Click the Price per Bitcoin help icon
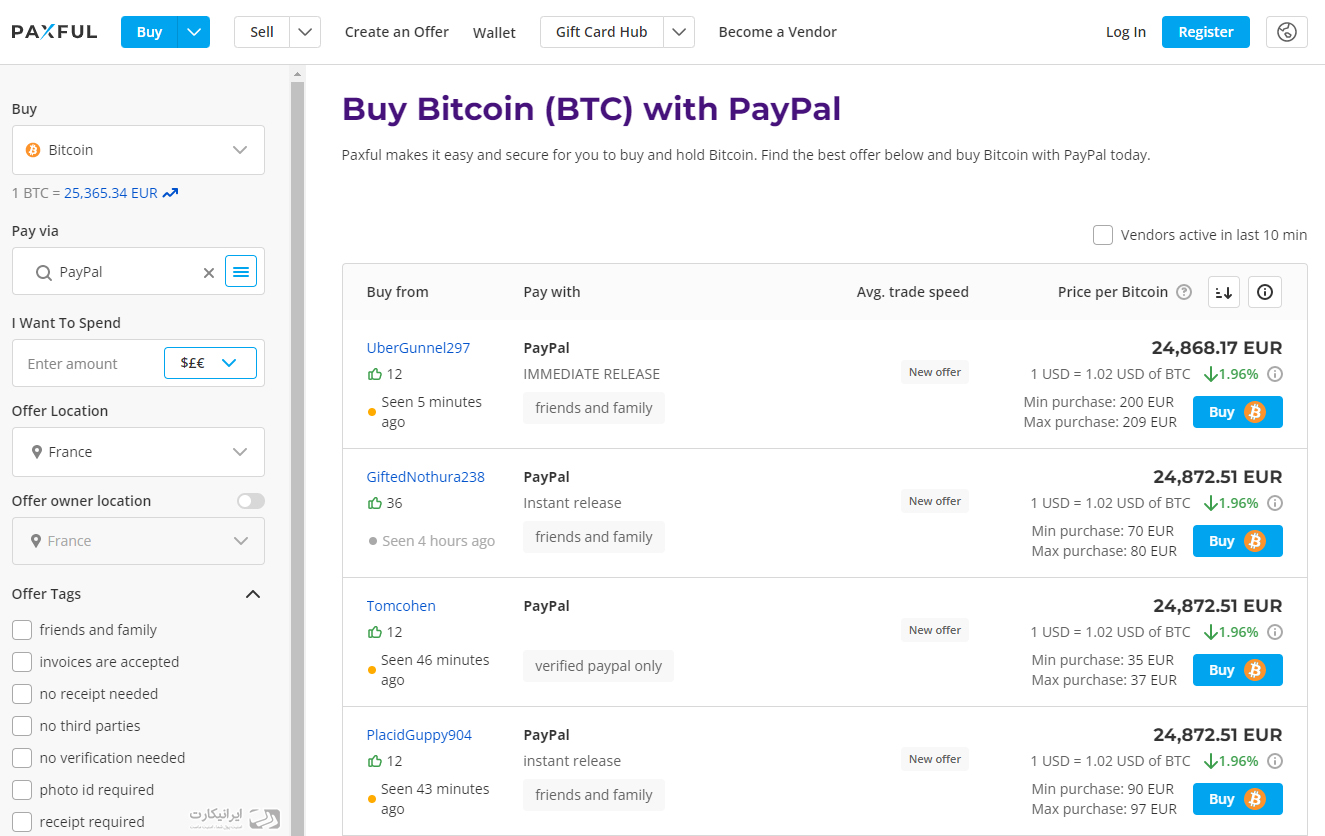Image resolution: width=1325 pixels, height=836 pixels. [x=1184, y=292]
